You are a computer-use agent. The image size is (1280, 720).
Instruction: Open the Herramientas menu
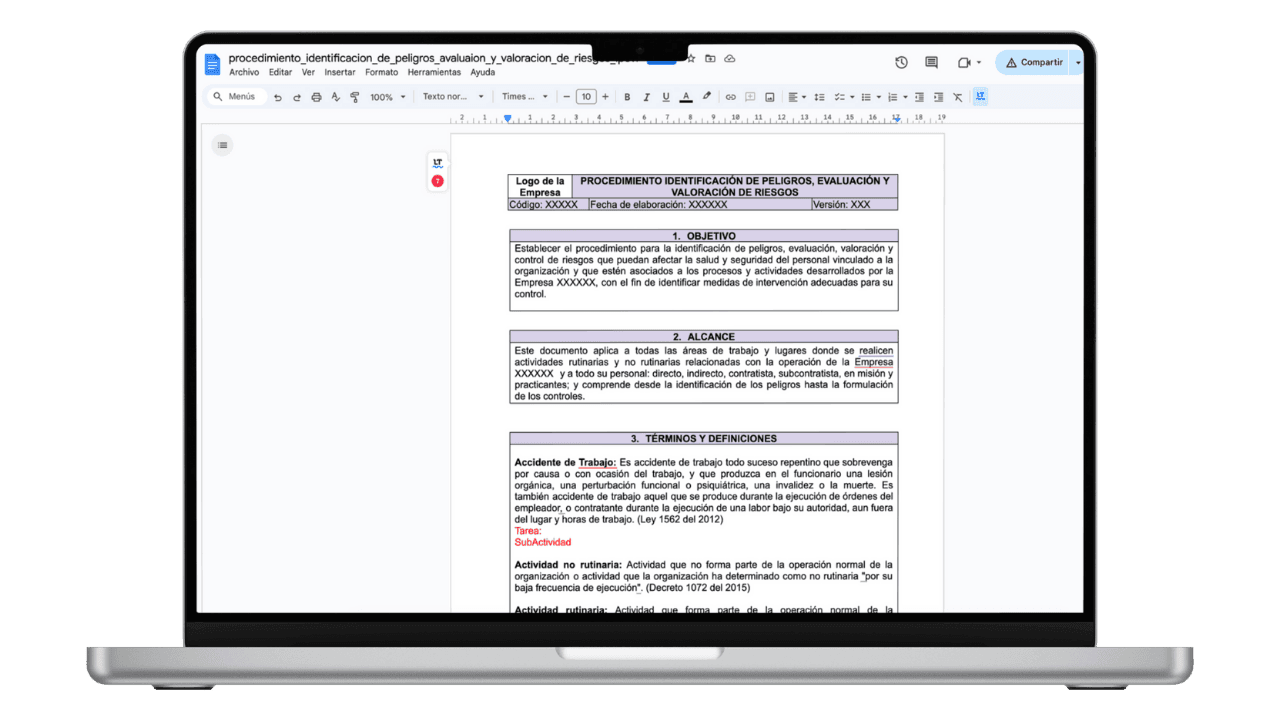[x=433, y=72]
